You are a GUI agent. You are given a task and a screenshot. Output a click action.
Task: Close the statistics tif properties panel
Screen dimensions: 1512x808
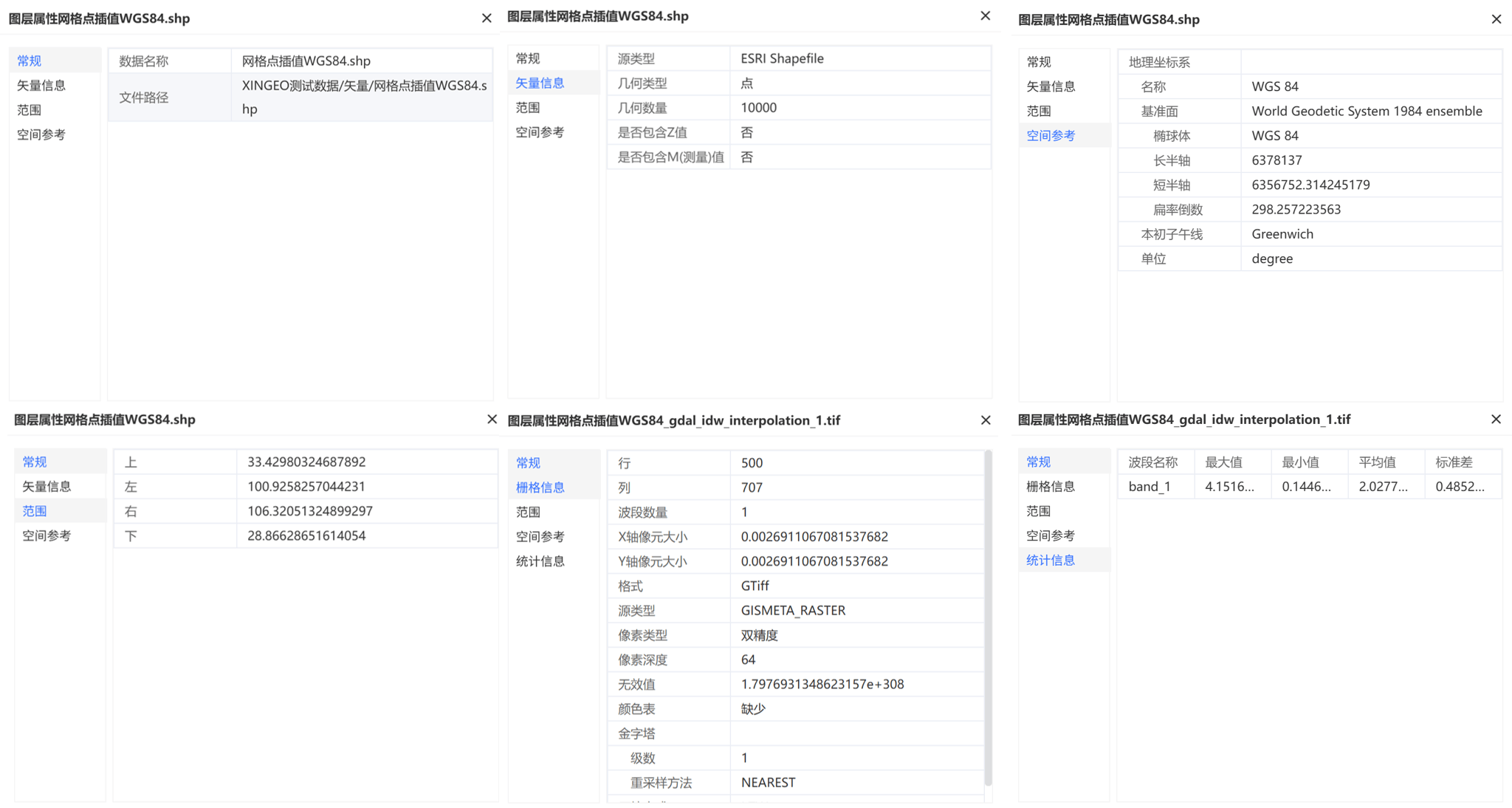pyautogui.click(x=1496, y=420)
